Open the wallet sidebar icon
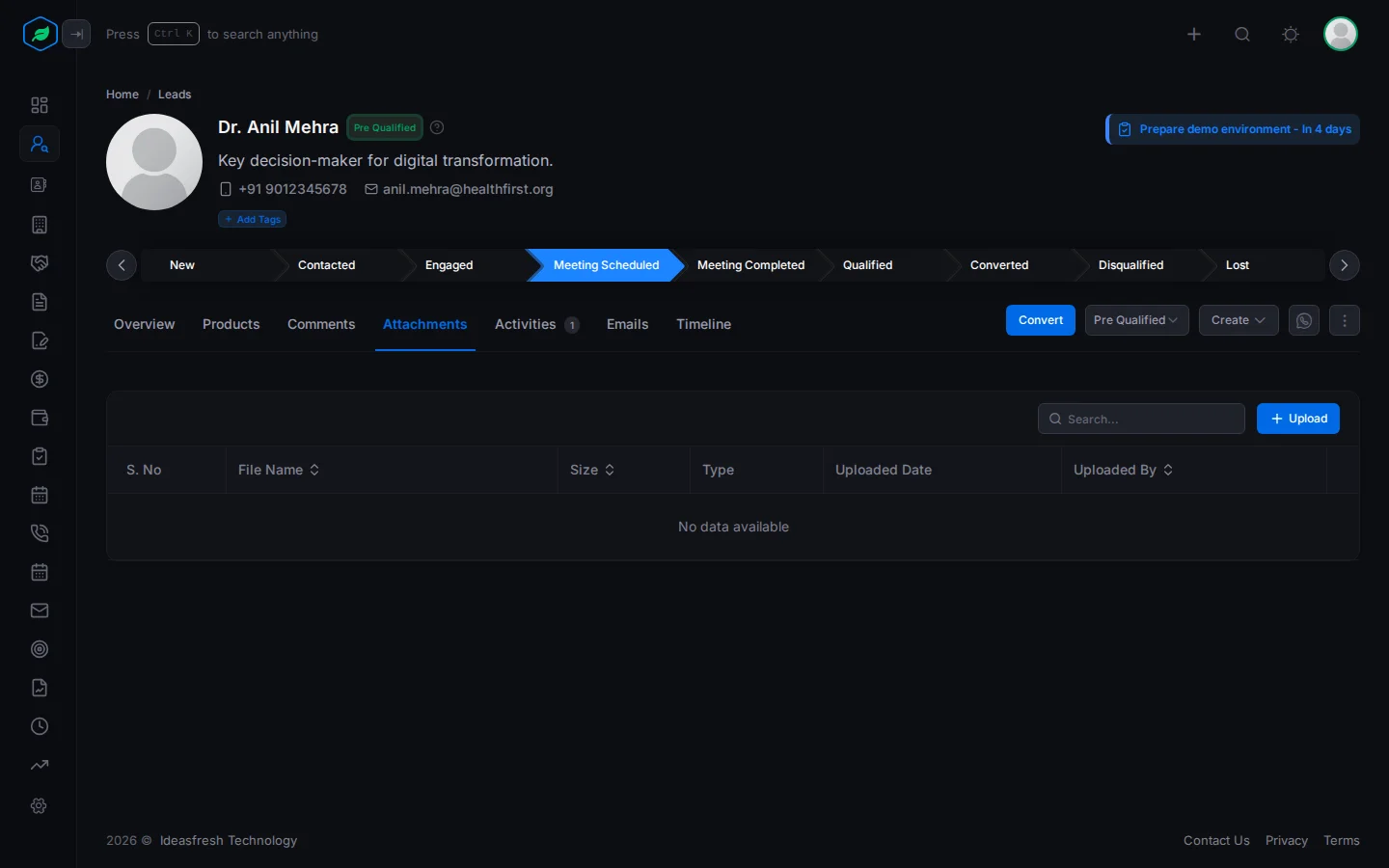 click(40, 418)
